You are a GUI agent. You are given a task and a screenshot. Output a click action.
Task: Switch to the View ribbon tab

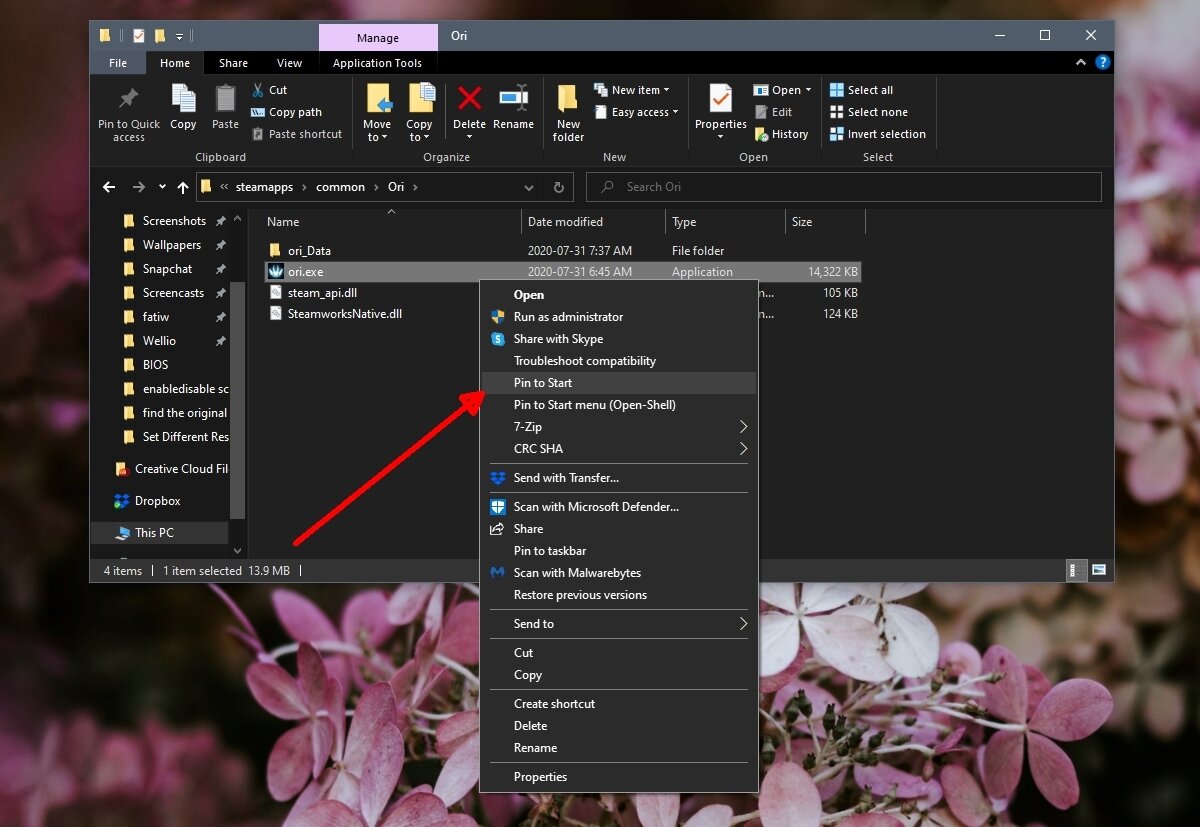289,62
